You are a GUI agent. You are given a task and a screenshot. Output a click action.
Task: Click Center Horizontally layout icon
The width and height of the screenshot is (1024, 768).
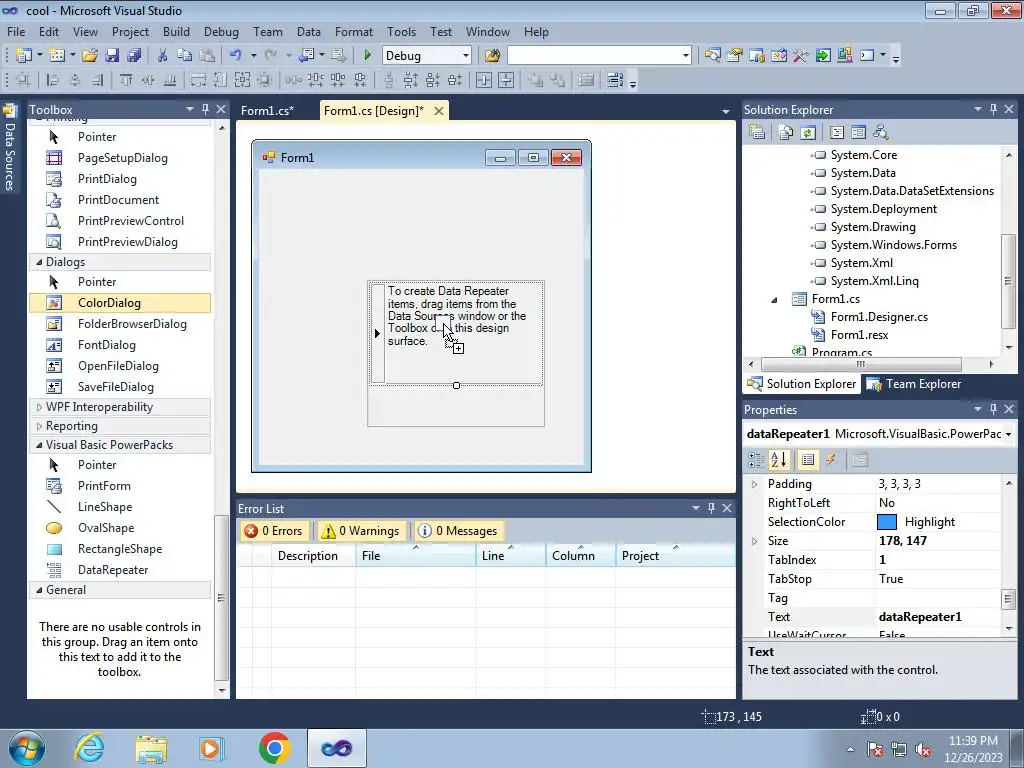click(483, 80)
